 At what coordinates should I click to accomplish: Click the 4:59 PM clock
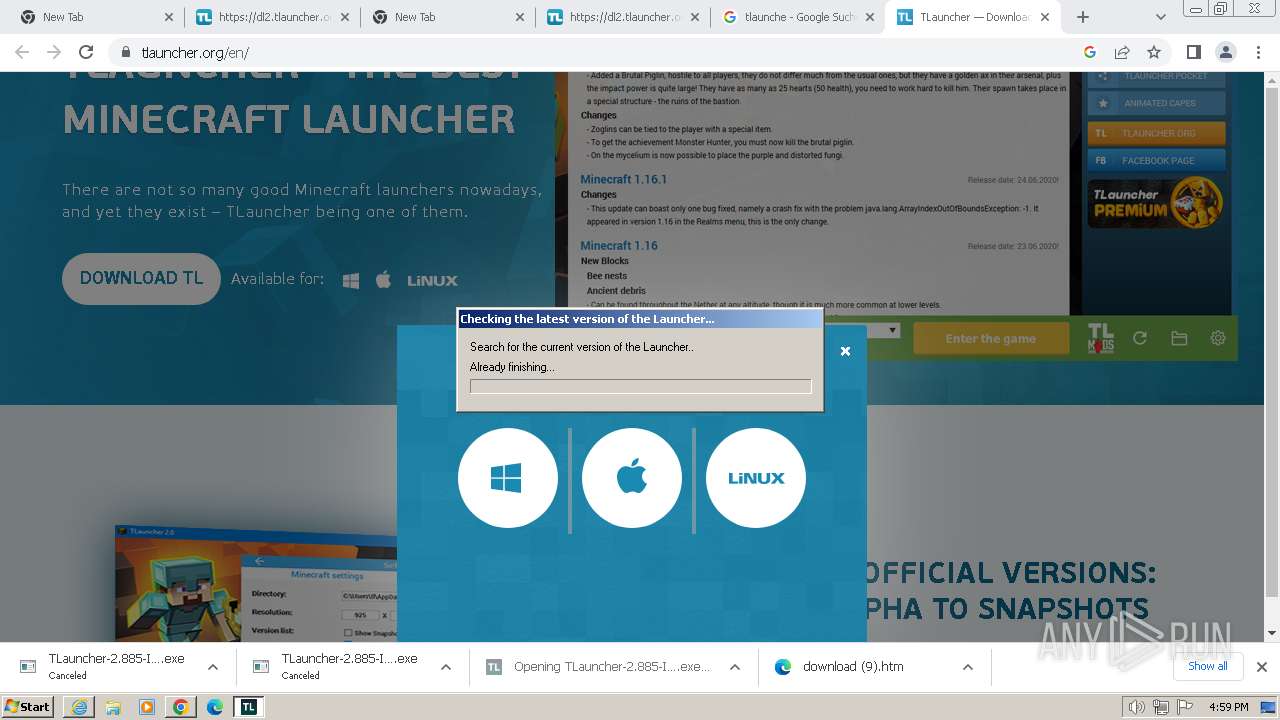point(1228,707)
